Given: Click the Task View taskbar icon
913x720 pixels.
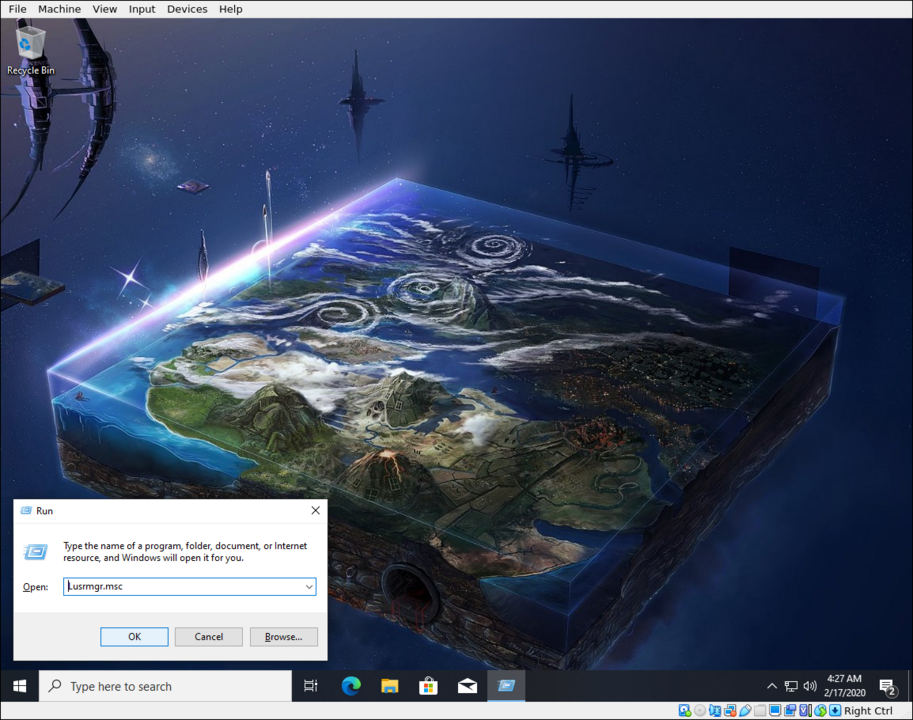Looking at the screenshot, I should 311,686.
